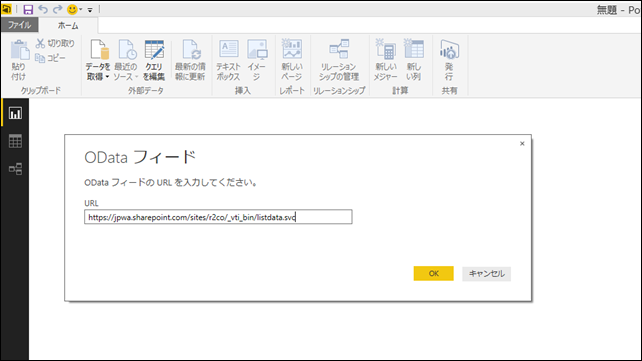Click the Save icon in quick access toolbar
The width and height of the screenshot is (642, 361).
coord(28,9)
